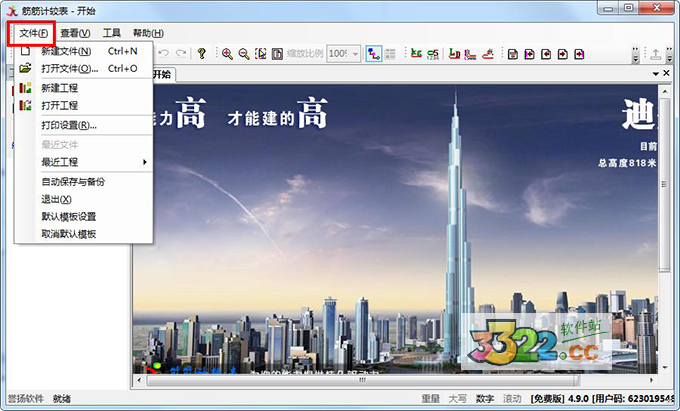Click the open folder icon next to 打开文件
This screenshot has width=680, height=411.
tap(25, 68)
